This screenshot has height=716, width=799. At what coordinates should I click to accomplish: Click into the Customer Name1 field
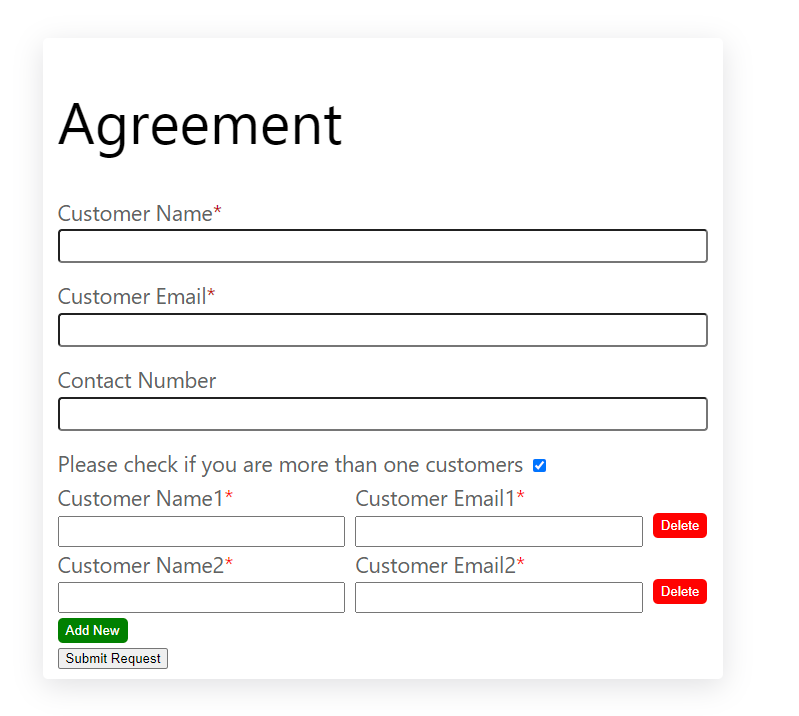tap(201, 531)
